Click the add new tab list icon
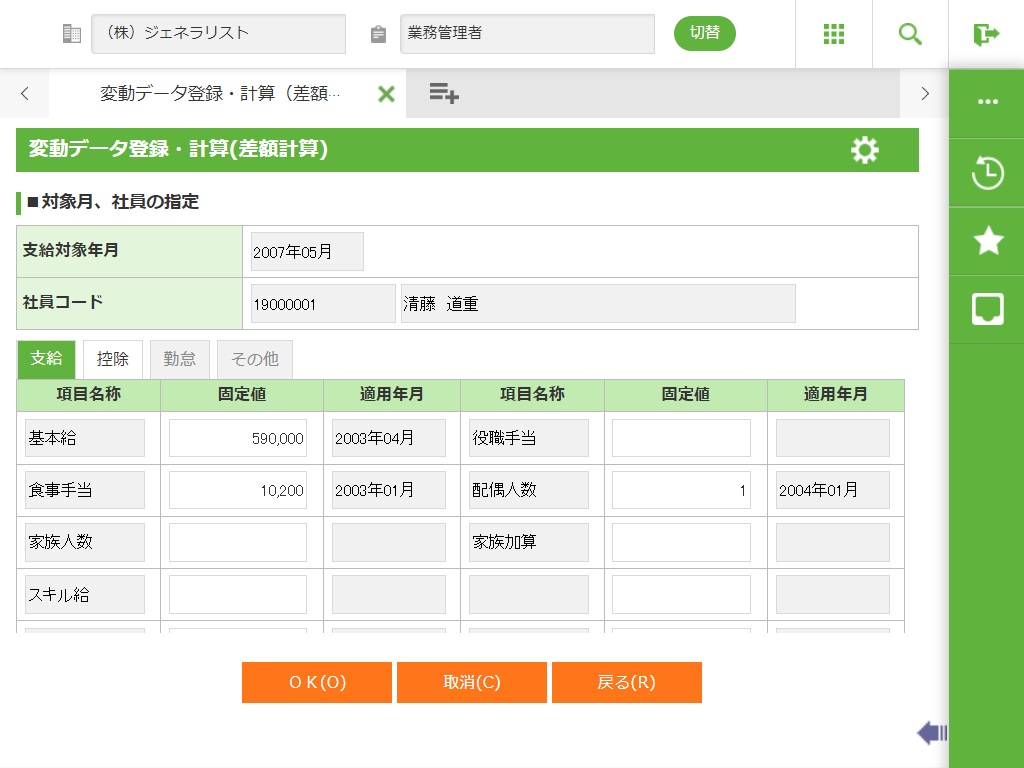 pos(444,94)
